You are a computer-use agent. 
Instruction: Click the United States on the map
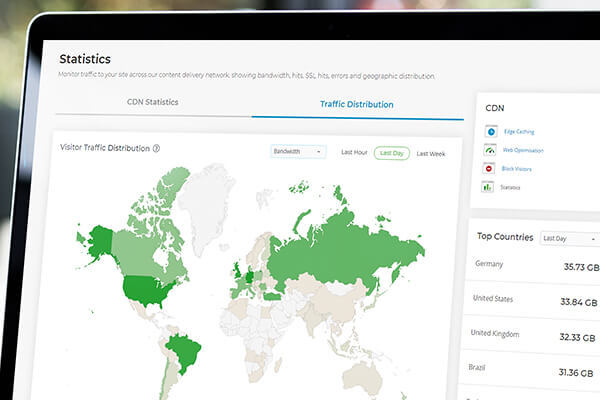pyautogui.click(x=143, y=289)
